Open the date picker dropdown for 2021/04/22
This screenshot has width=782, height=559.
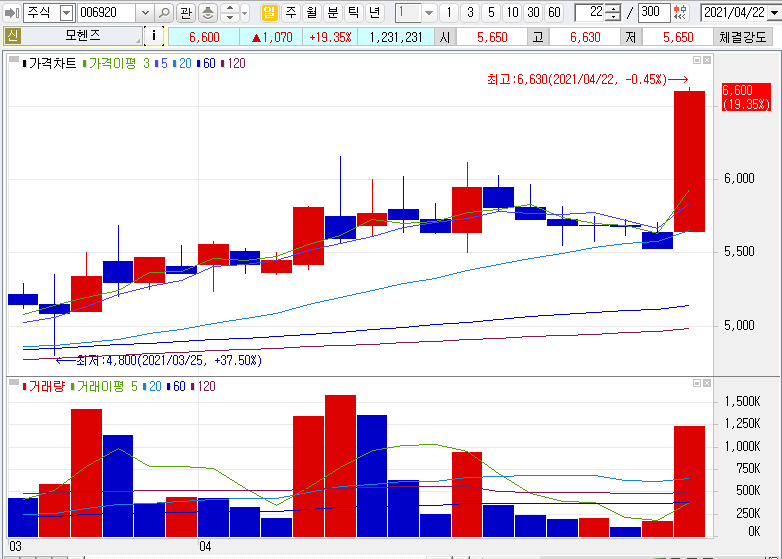[775, 13]
